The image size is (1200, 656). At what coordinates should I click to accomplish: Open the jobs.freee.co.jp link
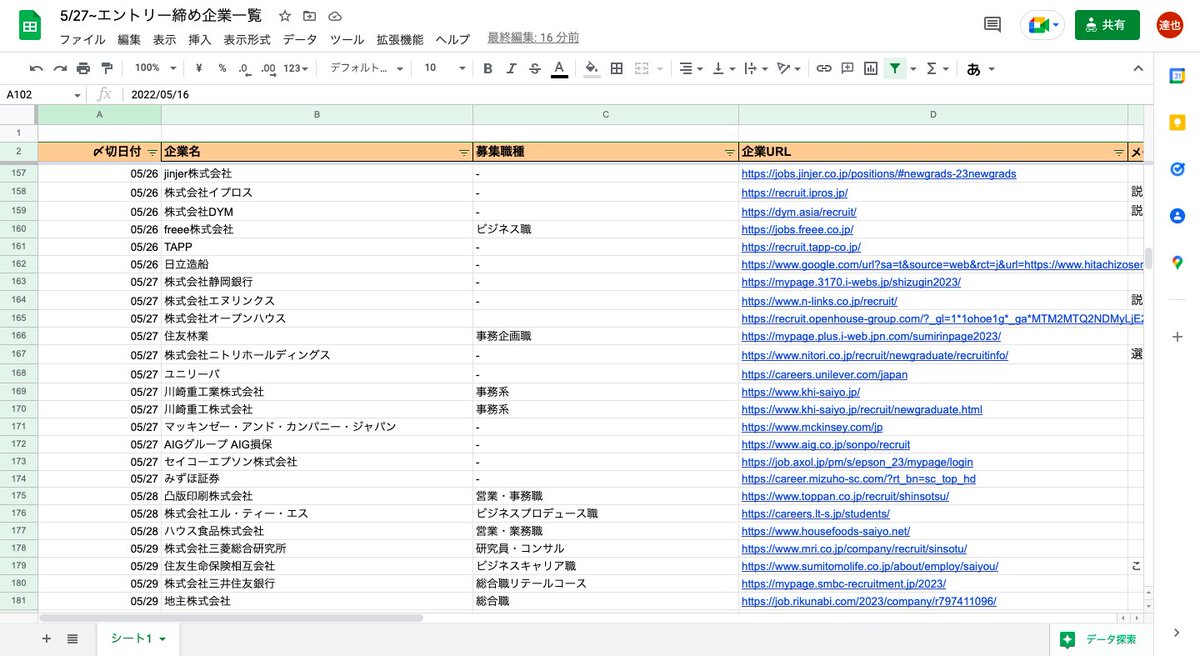pyautogui.click(x=797, y=229)
